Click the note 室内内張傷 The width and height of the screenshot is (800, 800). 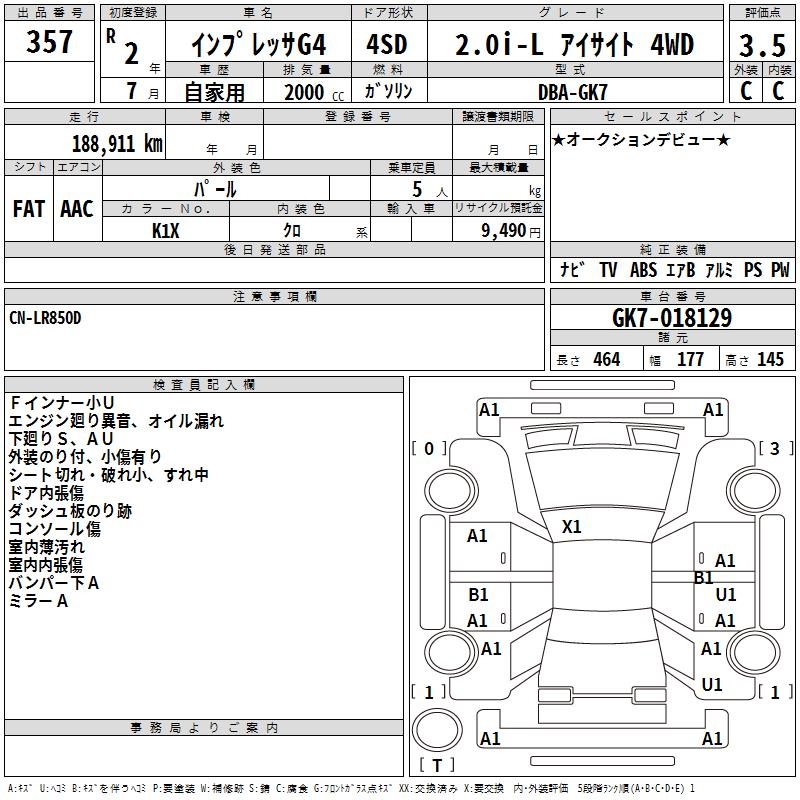pyautogui.click(x=45, y=565)
